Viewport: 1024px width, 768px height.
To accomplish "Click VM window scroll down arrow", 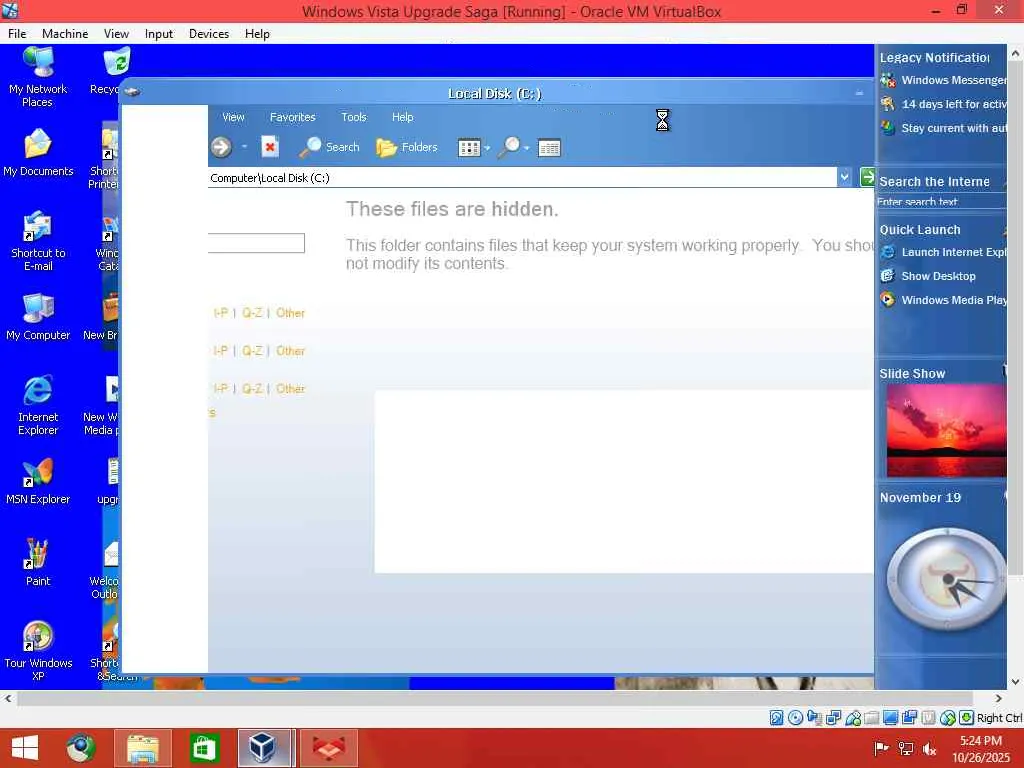I will [x=1016, y=682].
